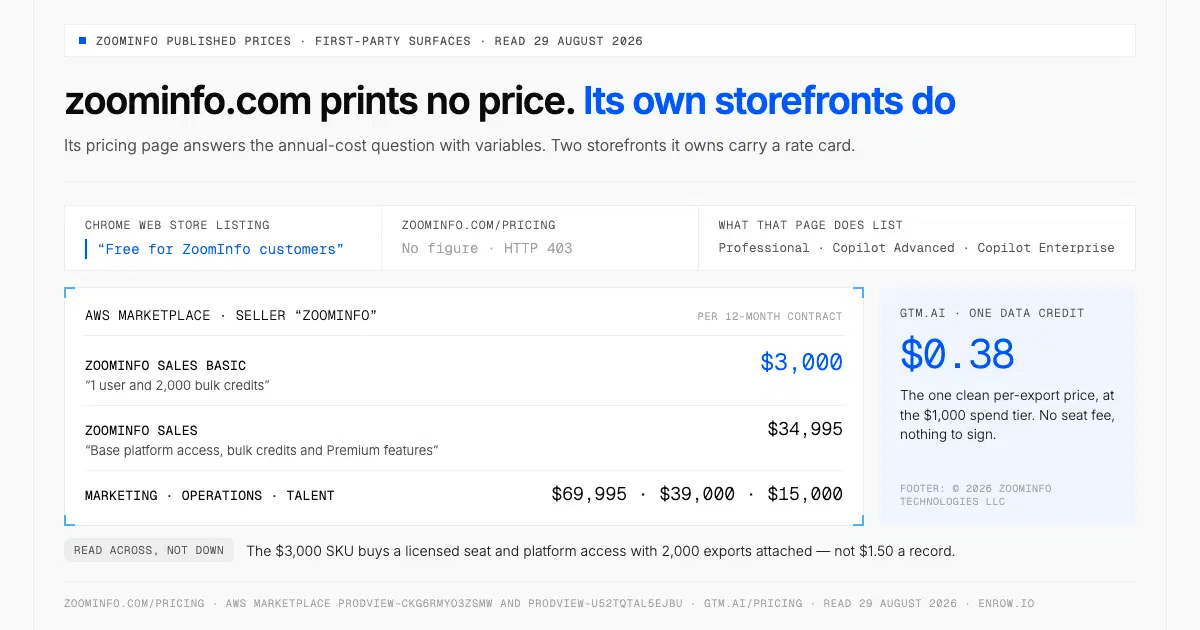Viewport: 1200px width, 630px height.
Task: Click "GTM.AI · One data credit" heading
Action: point(992,313)
